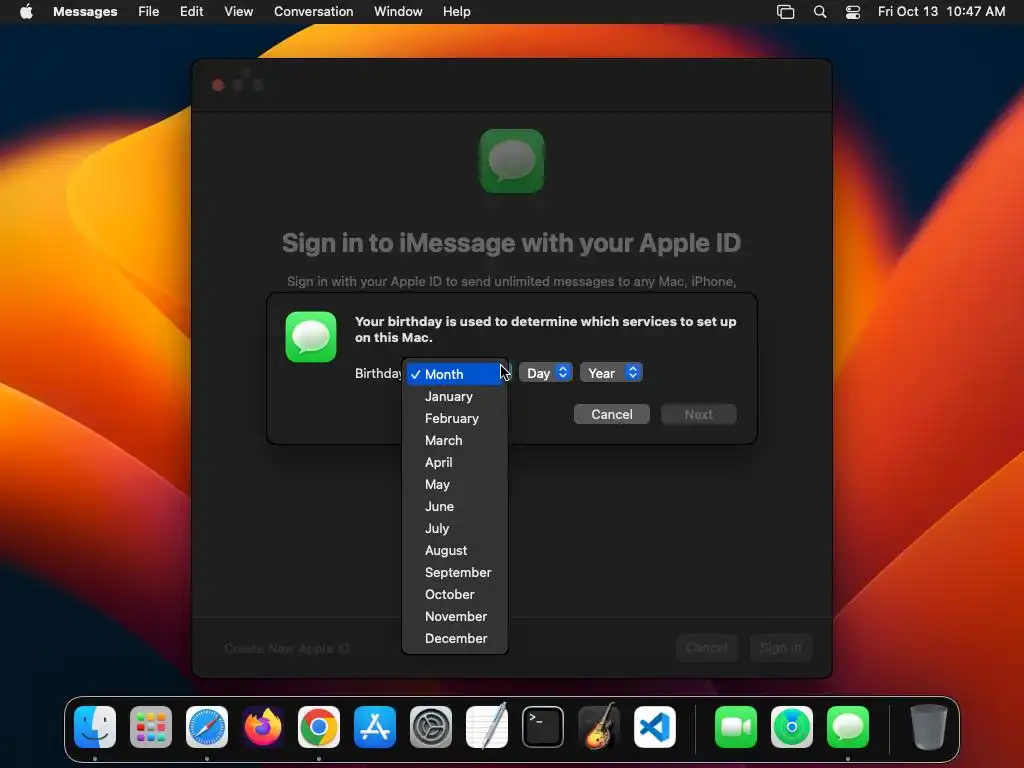Open the Edit menu

point(191,12)
